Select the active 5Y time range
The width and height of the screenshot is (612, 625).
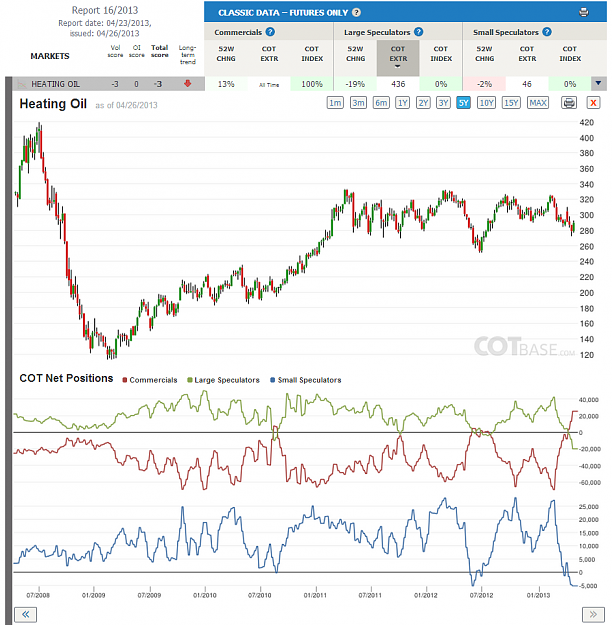(x=463, y=103)
